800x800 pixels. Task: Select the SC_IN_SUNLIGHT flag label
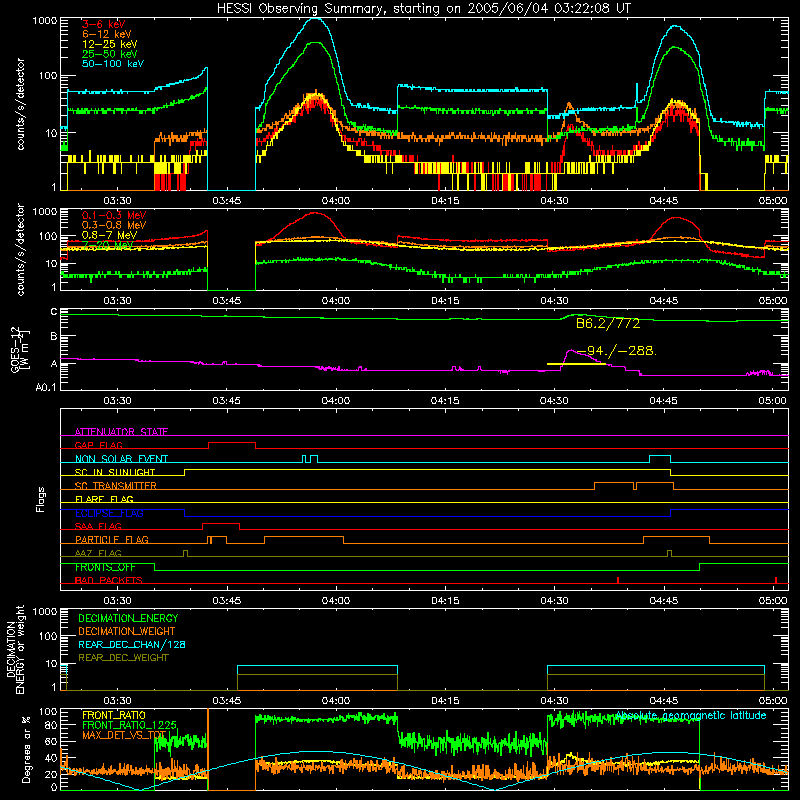pos(115,472)
